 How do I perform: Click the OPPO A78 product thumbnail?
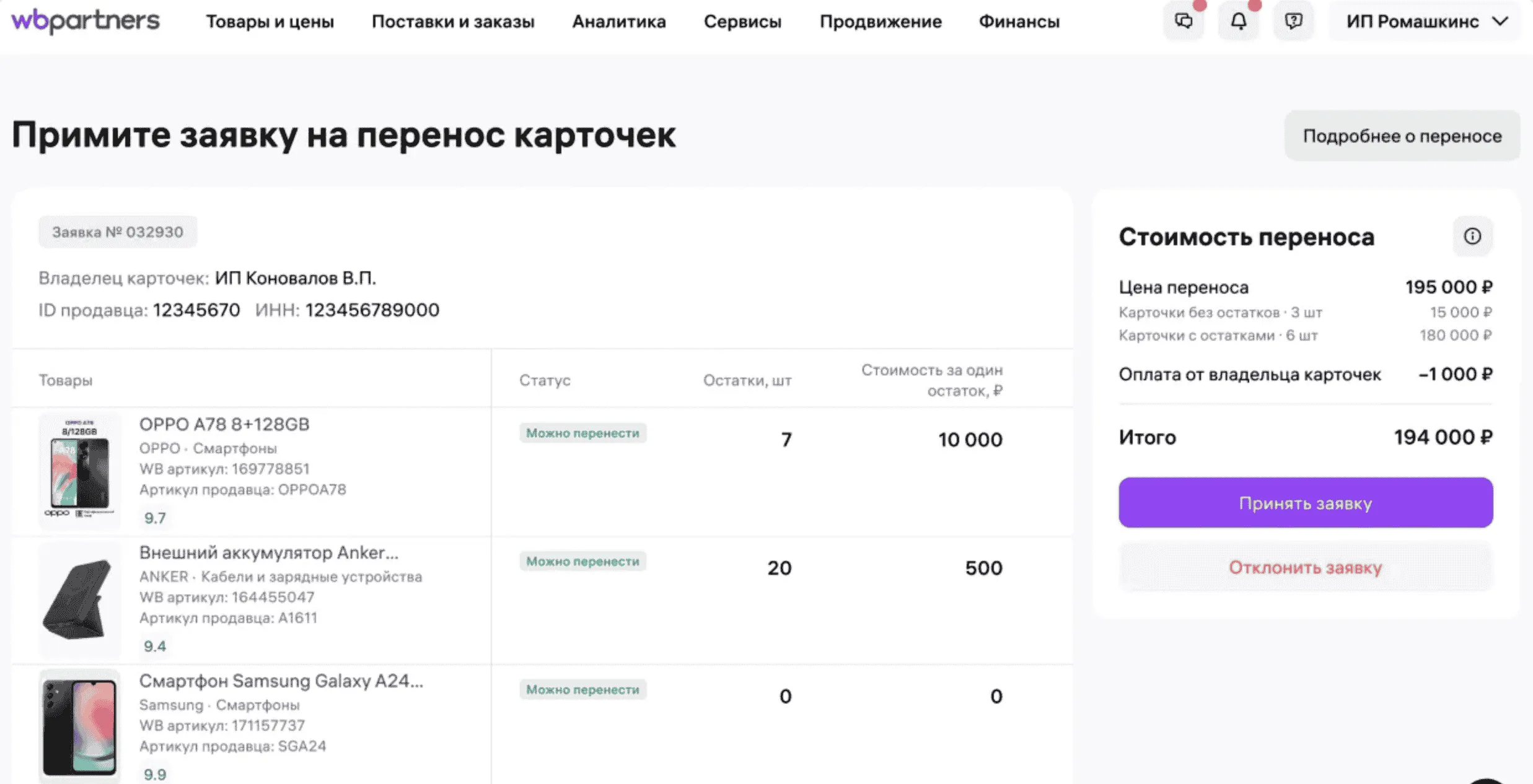[79, 471]
